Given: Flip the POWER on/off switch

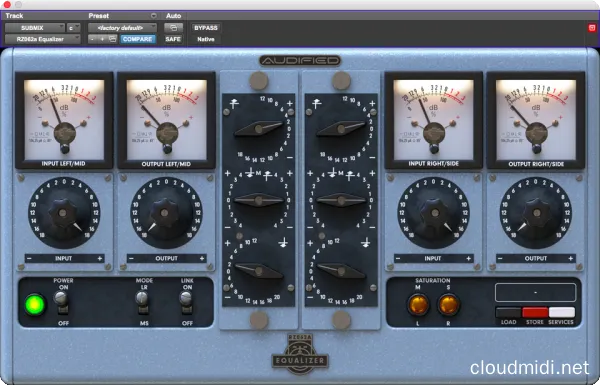Looking at the screenshot, I should pos(61,302).
